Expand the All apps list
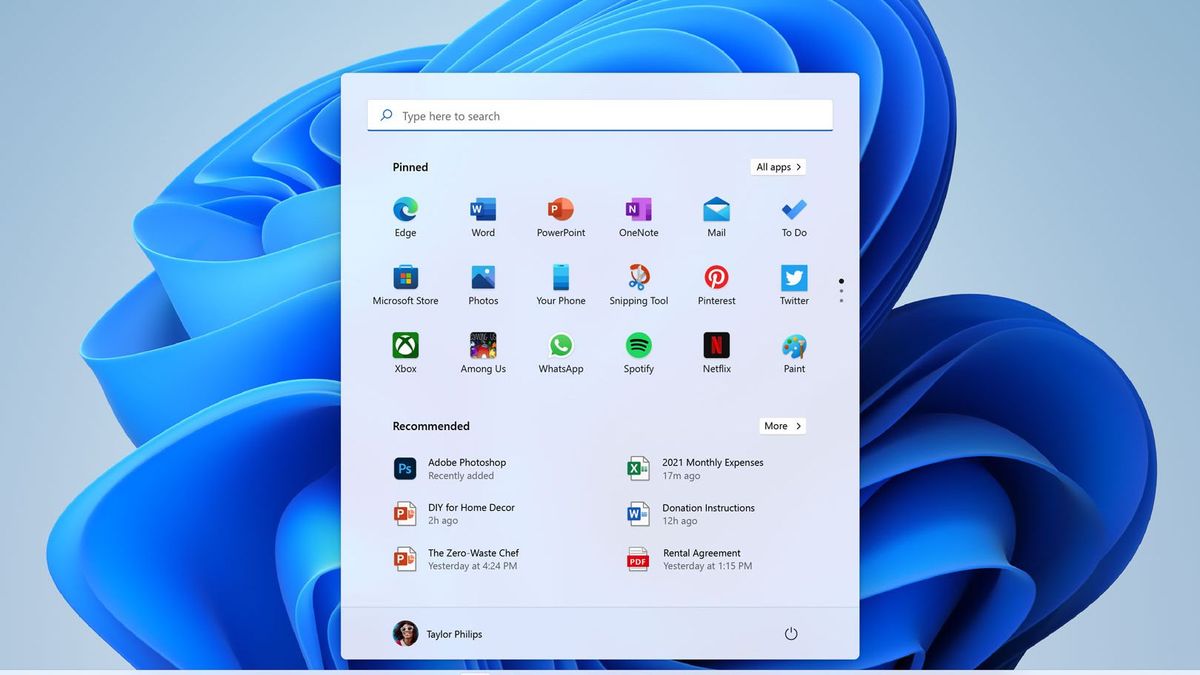Screen dimensions: 1200x675 pyautogui.click(x=778, y=167)
